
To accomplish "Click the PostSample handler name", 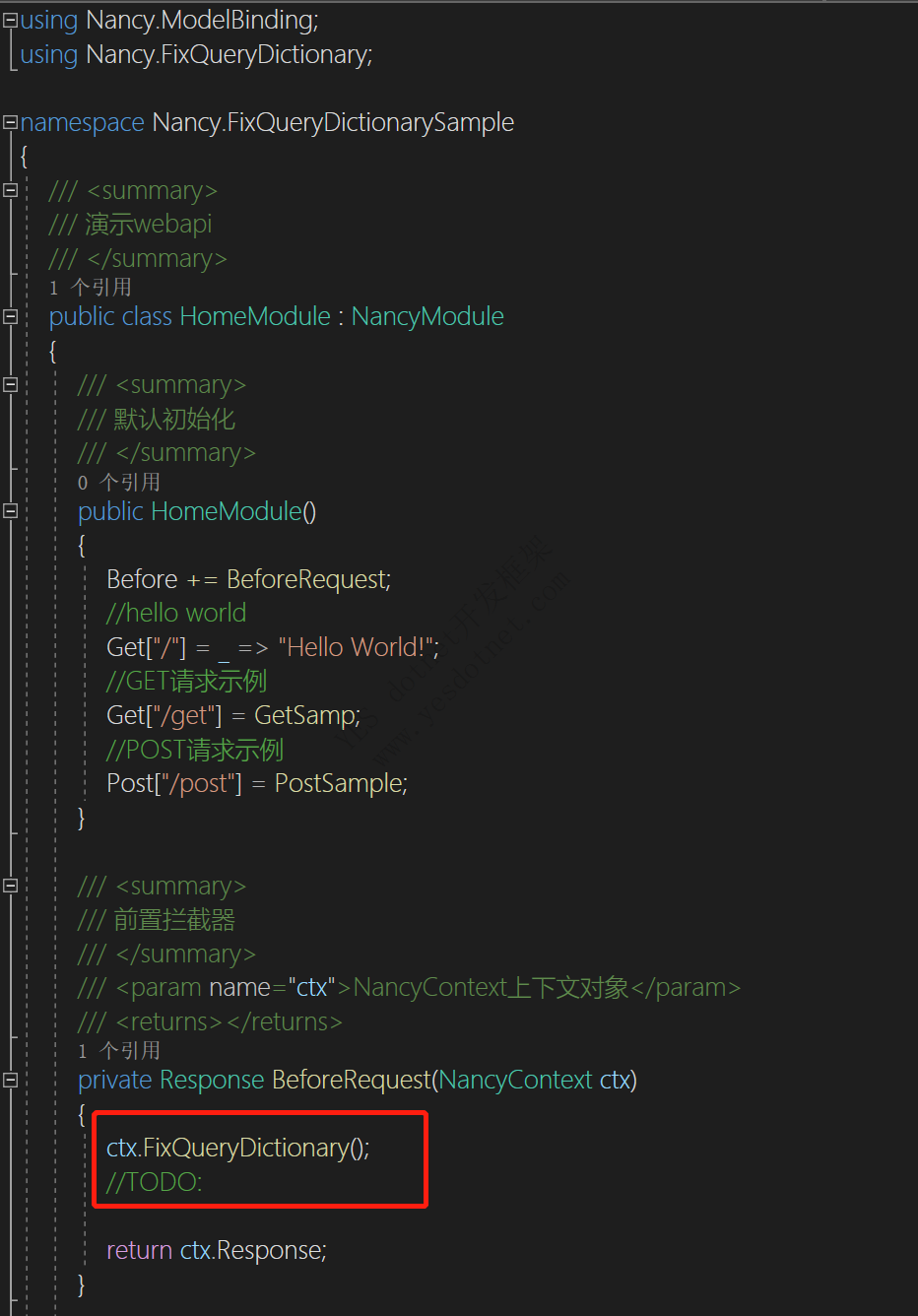I will tap(339, 783).
